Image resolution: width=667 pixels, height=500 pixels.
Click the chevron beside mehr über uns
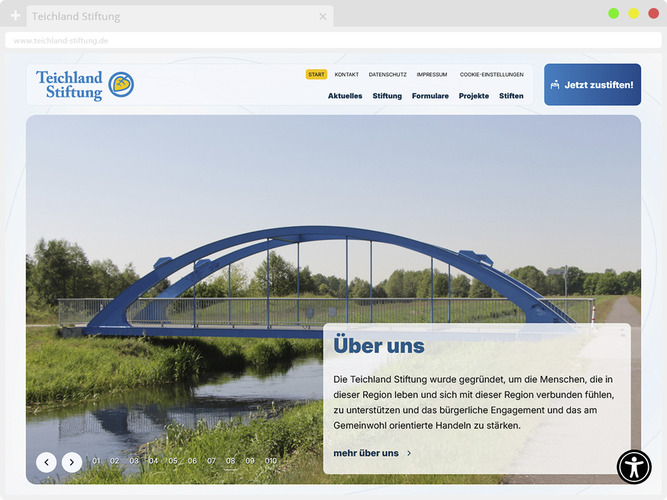tap(409, 453)
